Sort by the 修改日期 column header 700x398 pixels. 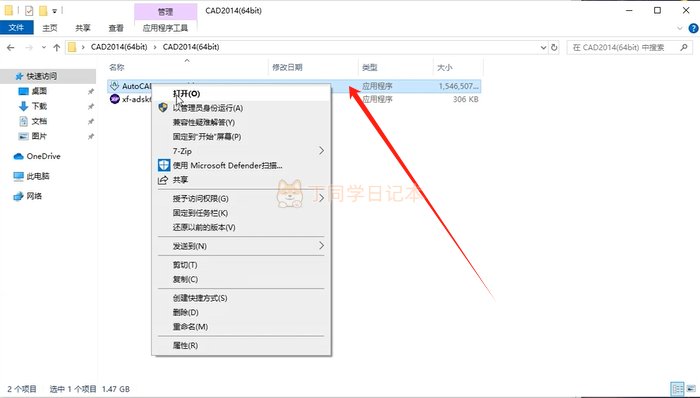click(287, 67)
